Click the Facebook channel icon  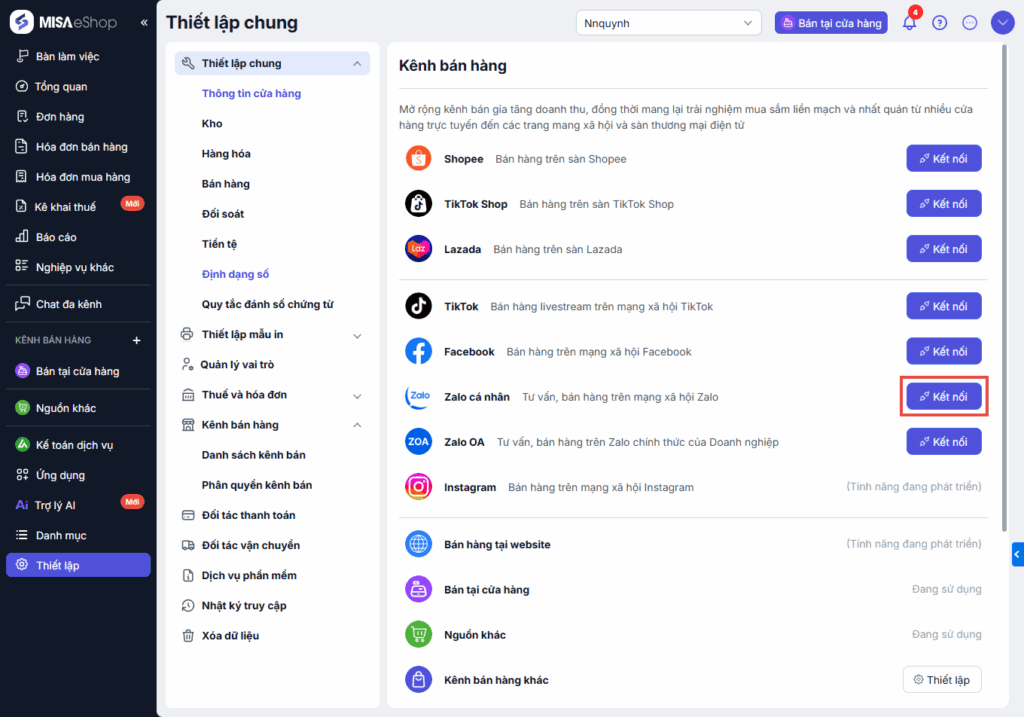(x=418, y=351)
